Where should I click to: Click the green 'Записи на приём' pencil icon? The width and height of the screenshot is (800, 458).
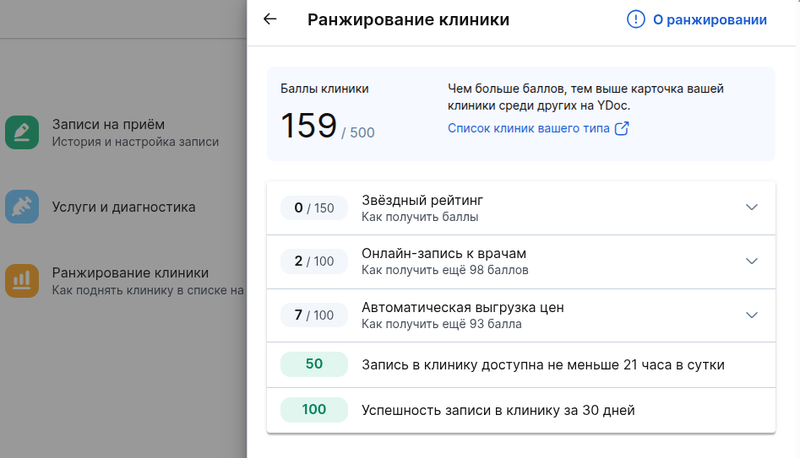[x=22, y=133]
